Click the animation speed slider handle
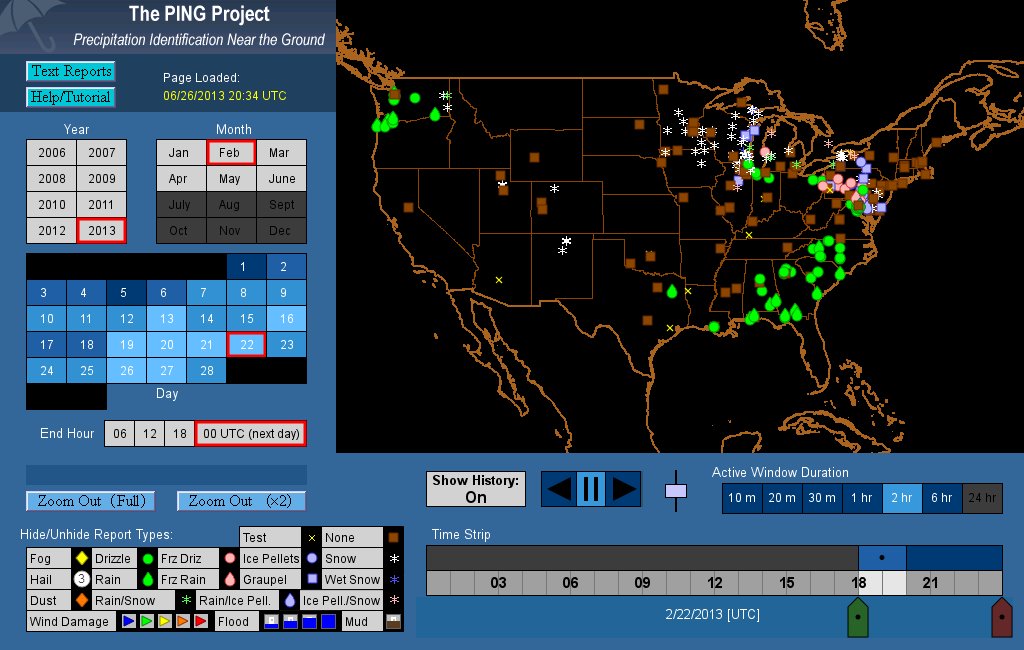The height and width of the screenshot is (650, 1024). (676, 491)
